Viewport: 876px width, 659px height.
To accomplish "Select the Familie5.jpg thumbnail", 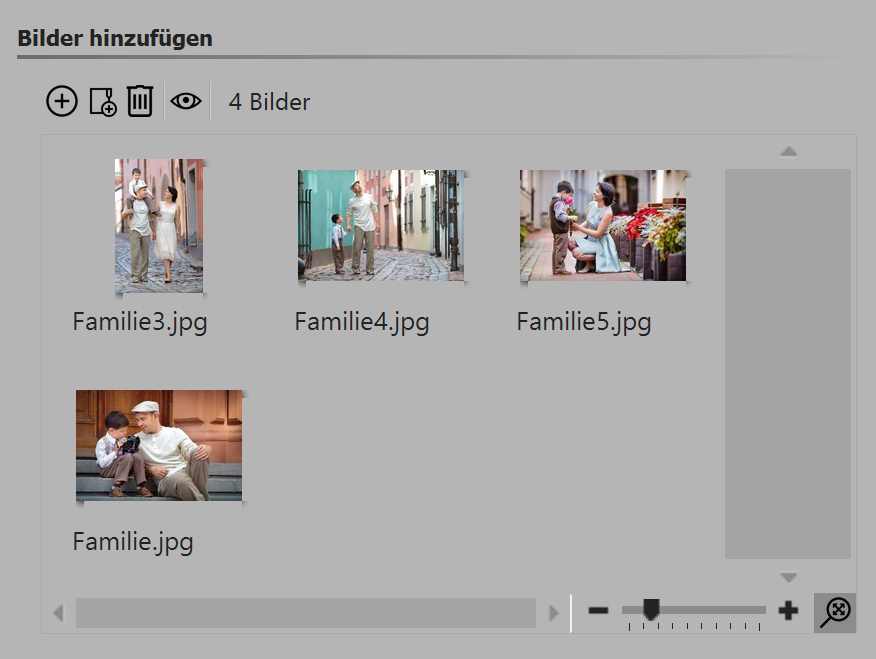I will pos(603,225).
